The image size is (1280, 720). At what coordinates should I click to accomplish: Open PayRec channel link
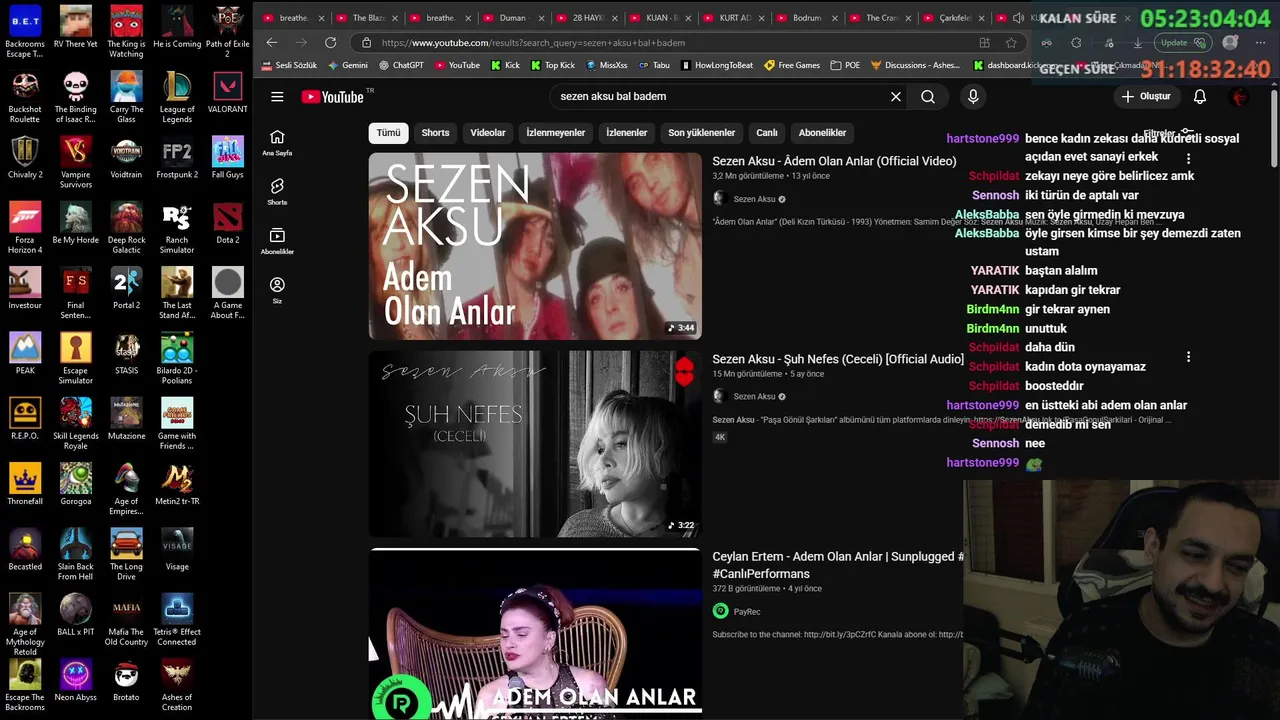click(746, 611)
